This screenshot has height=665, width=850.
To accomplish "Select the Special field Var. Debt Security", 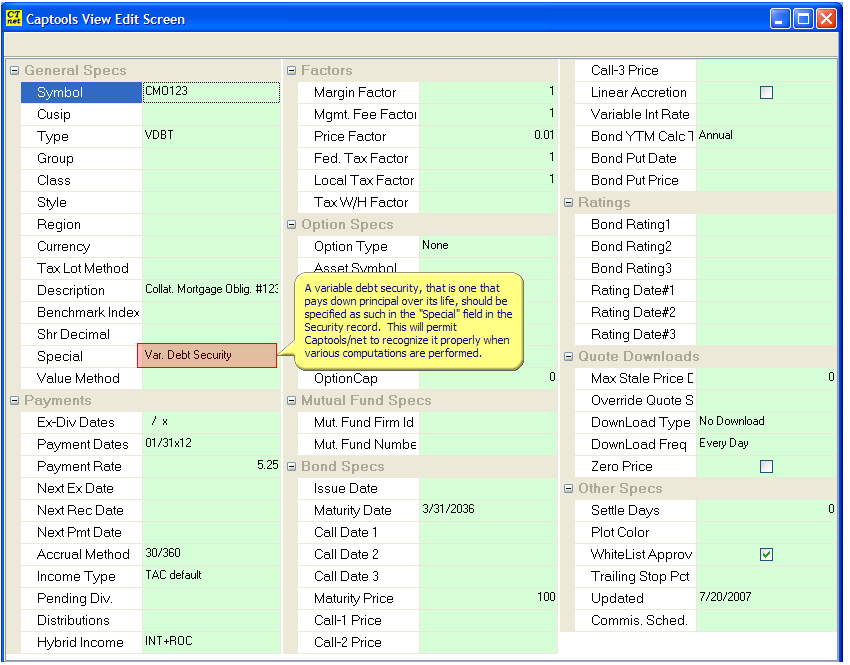I will [206, 355].
